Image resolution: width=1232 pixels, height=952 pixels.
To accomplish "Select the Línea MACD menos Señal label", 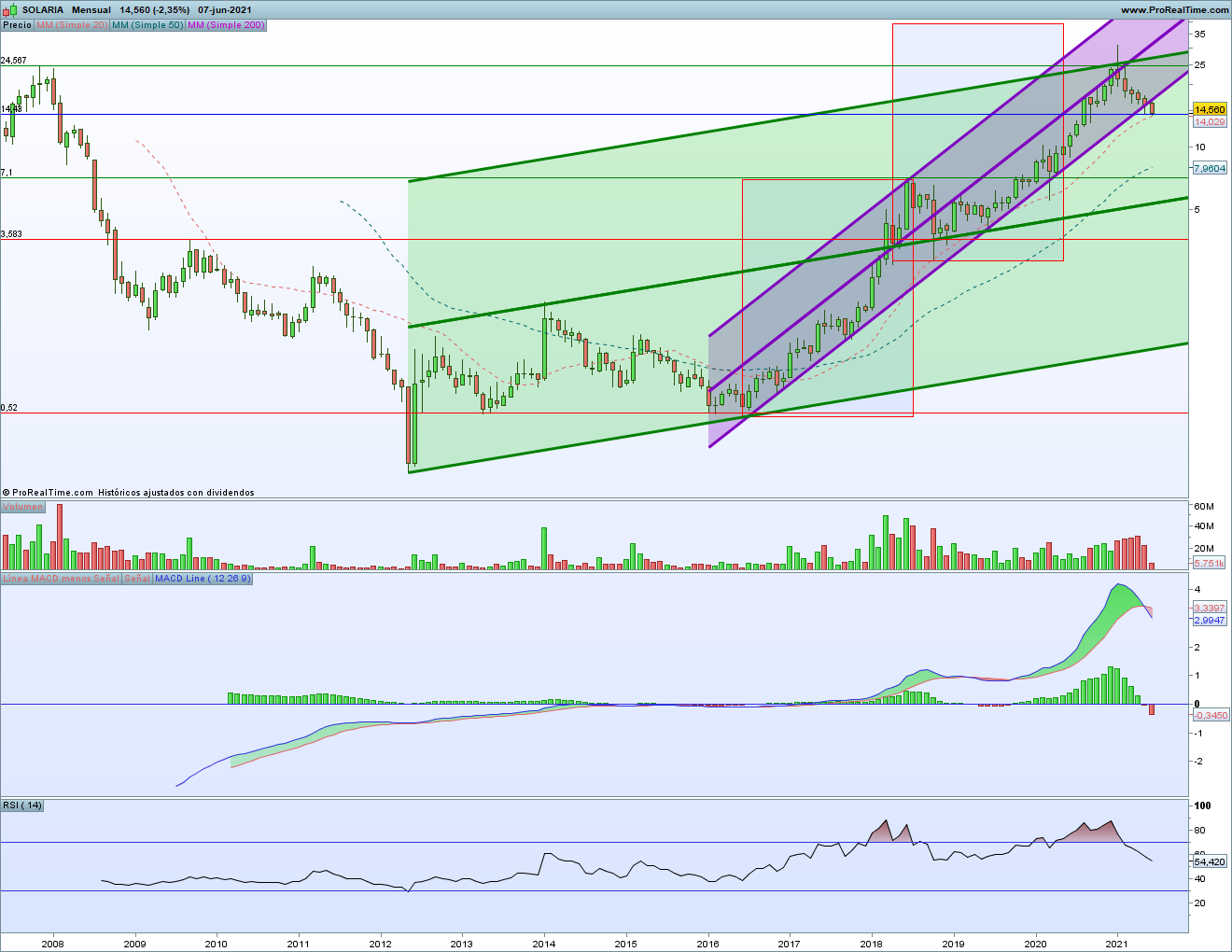I will pos(62,579).
